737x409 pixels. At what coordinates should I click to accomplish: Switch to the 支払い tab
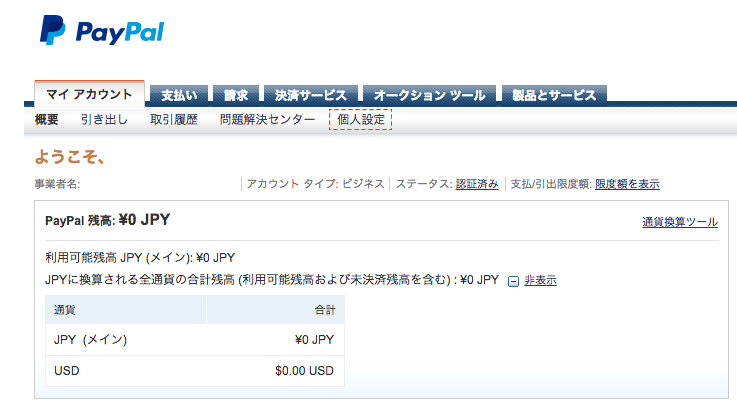coord(179,95)
